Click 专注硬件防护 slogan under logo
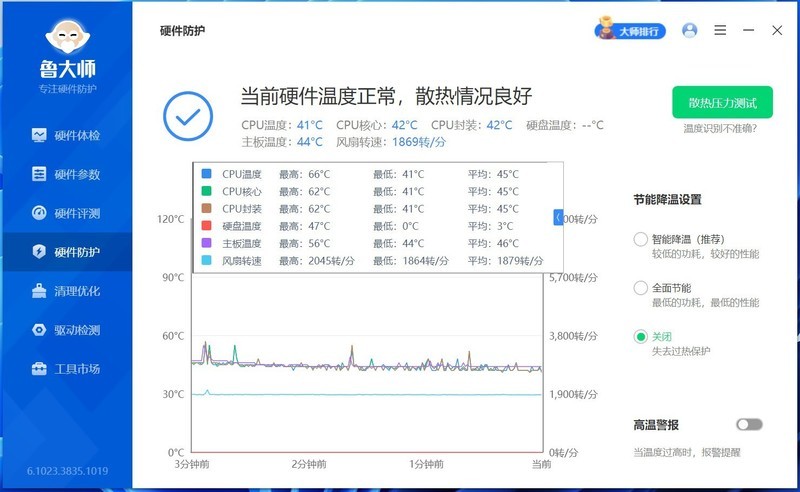This screenshot has width=800, height=492. [67, 89]
